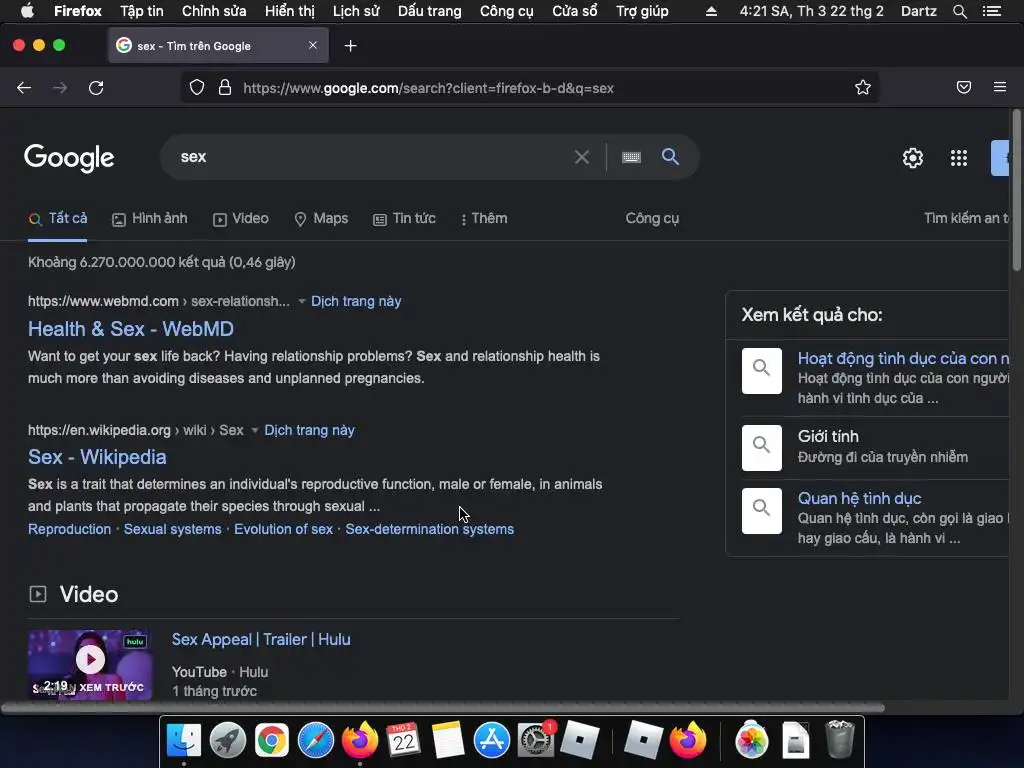Switch to Tin tức news tab
Image resolution: width=1024 pixels, height=768 pixels.
404,219
